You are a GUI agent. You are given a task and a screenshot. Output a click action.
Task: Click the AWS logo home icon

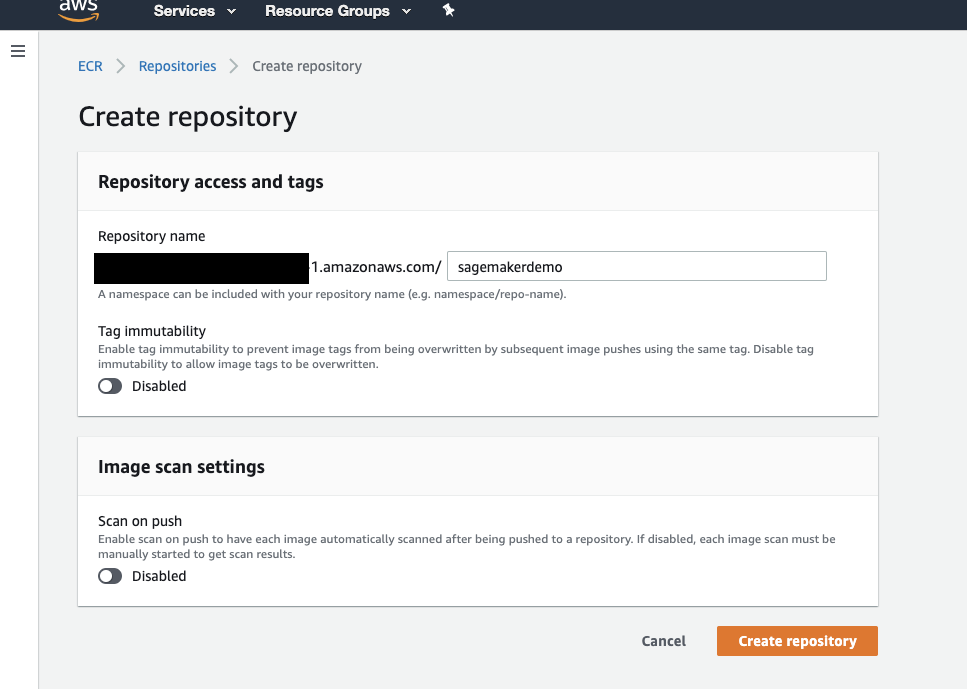coord(78,10)
